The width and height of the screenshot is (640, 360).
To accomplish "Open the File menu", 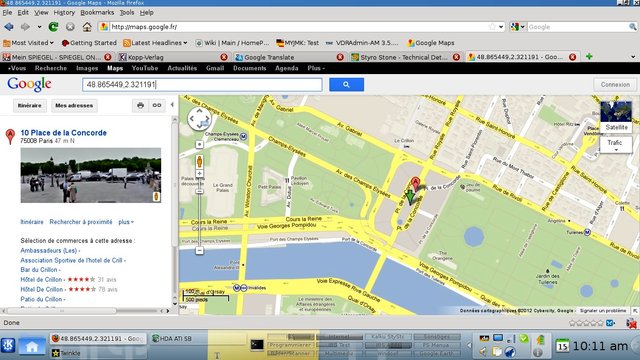I will [7, 12].
